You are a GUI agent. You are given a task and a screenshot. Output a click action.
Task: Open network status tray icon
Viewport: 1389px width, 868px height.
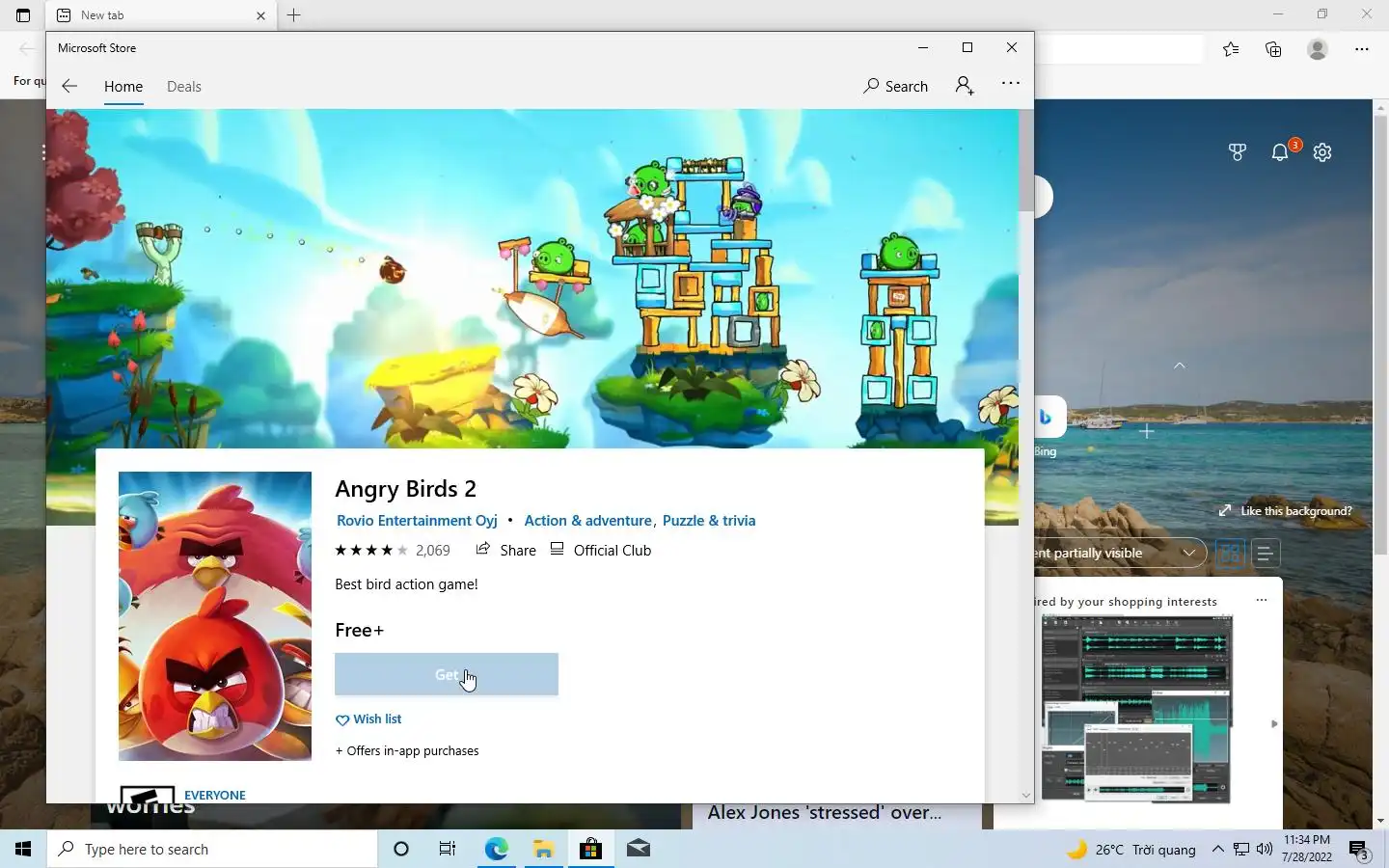1241,850
